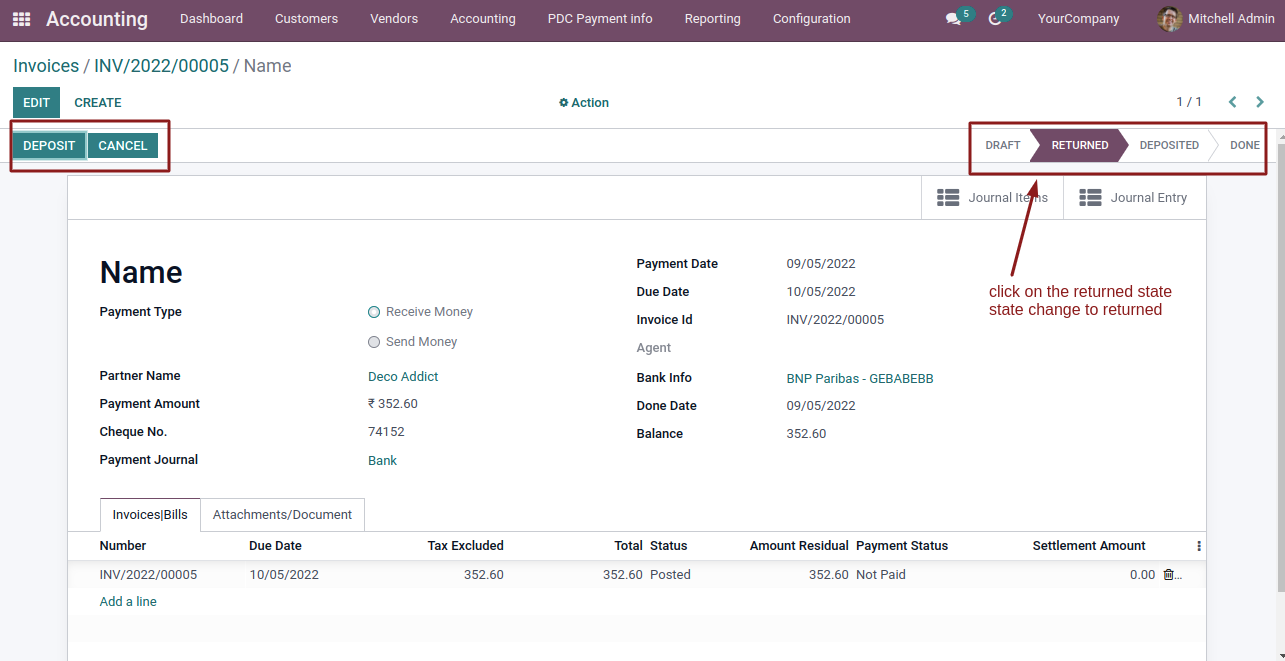Click INV/2022/00005 breadcrumb link

161,66
